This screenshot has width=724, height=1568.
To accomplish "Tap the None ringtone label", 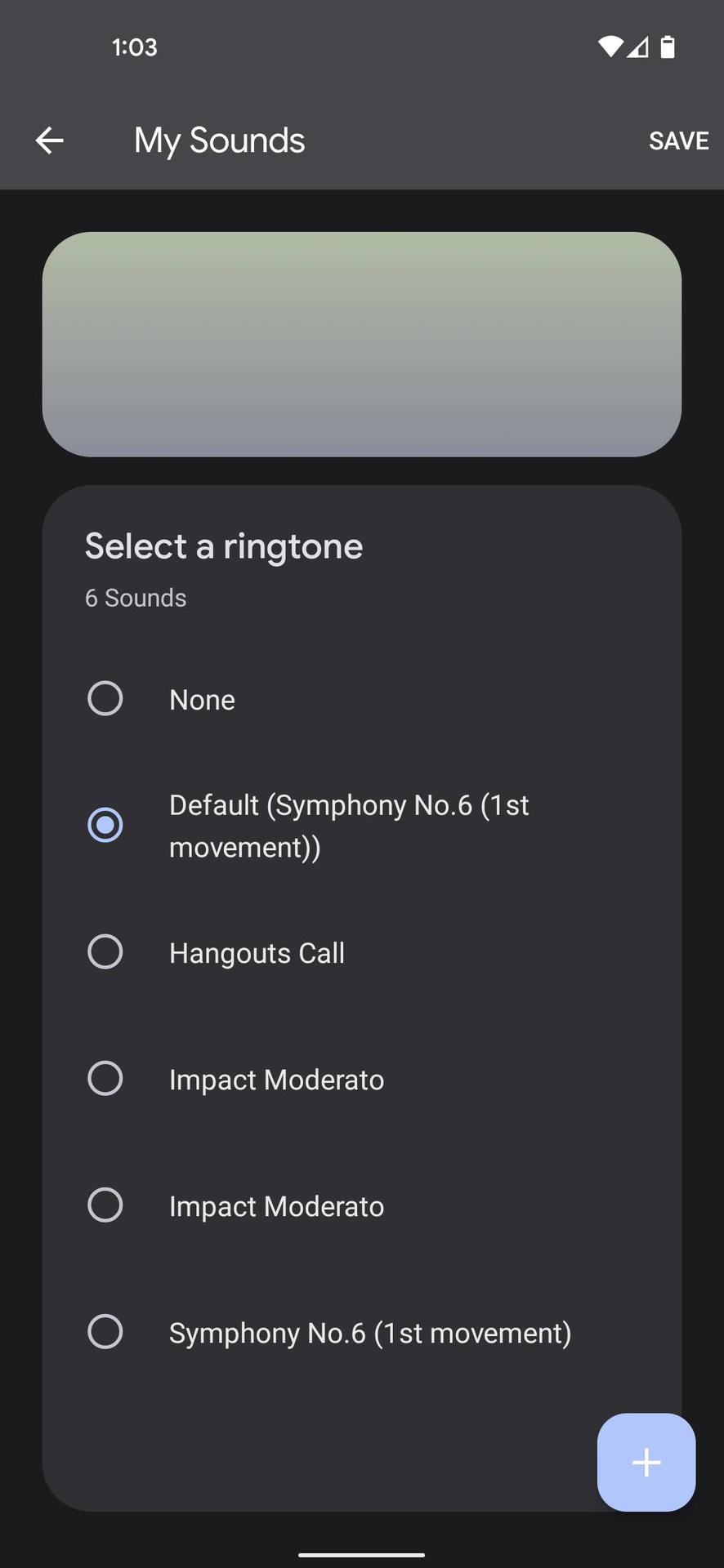I will [x=202, y=700].
